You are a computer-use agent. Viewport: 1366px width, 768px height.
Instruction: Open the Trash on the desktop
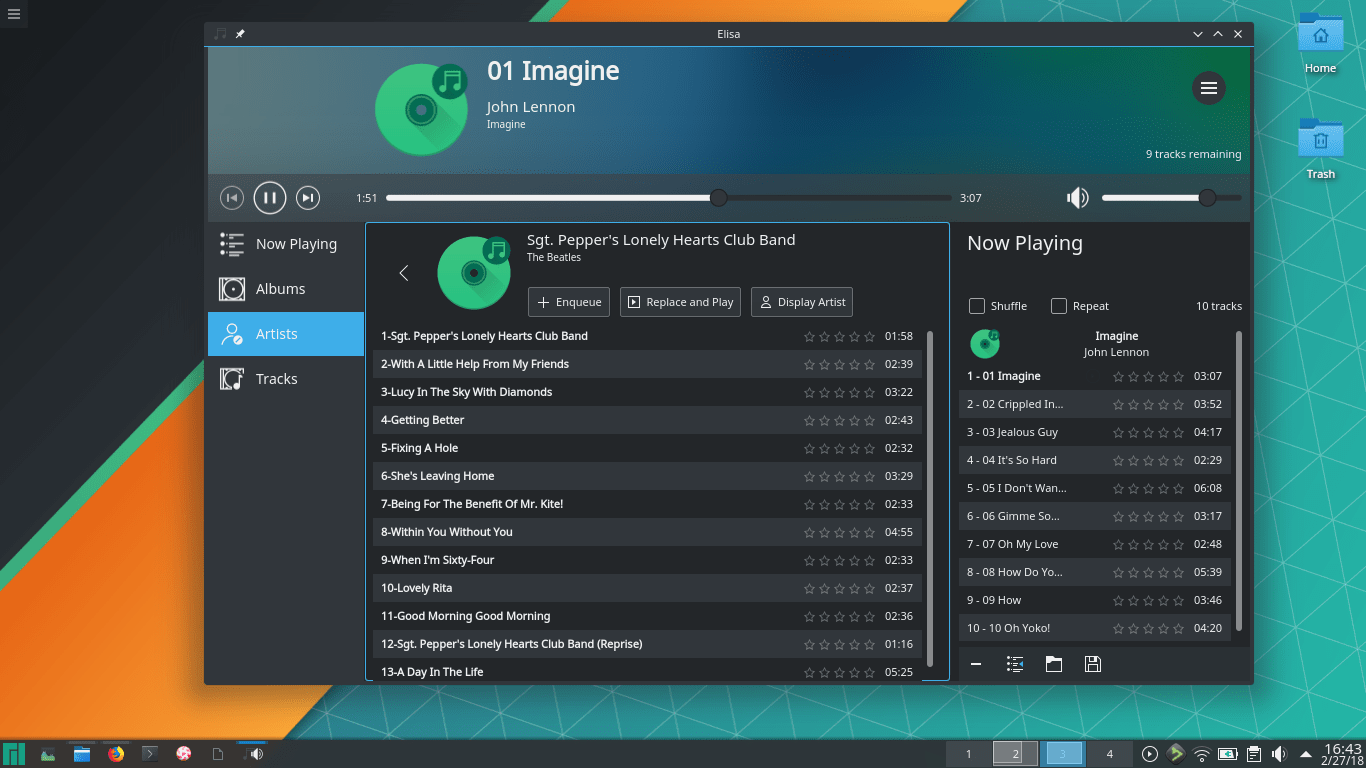click(x=1320, y=148)
